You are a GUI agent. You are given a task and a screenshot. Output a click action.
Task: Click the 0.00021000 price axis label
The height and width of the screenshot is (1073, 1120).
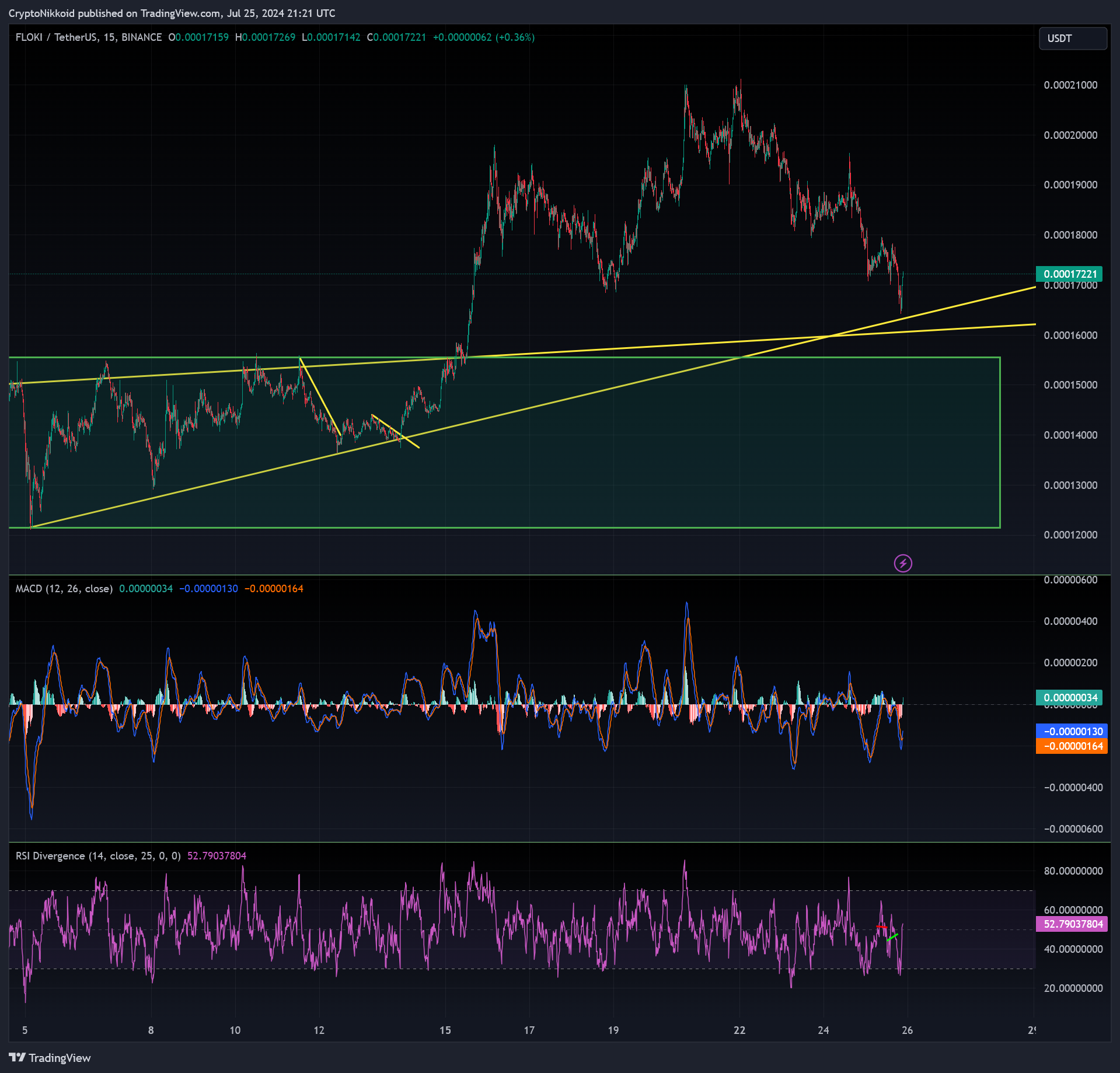pyautogui.click(x=1070, y=85)
